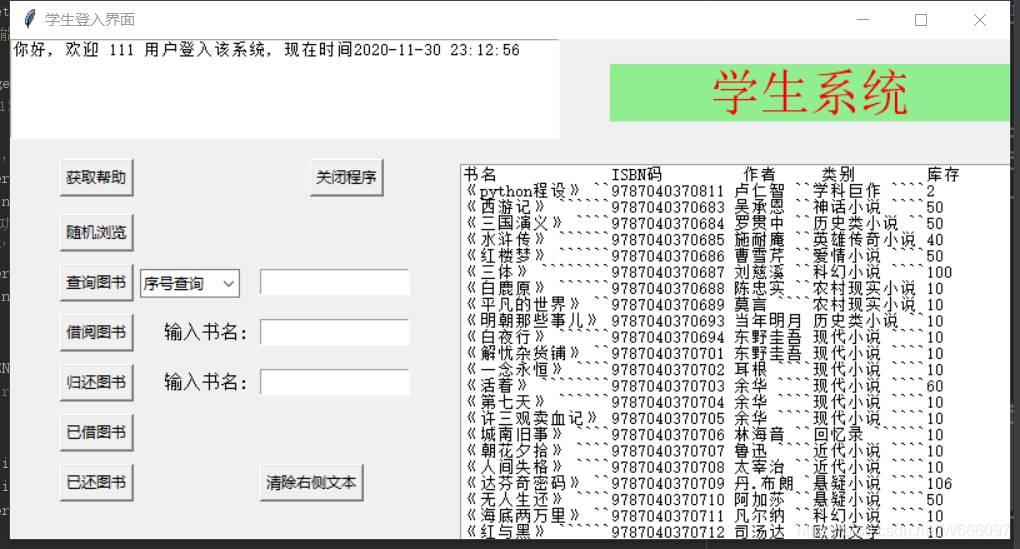Open the 序号查询 query type dropdown

point(190,284)
